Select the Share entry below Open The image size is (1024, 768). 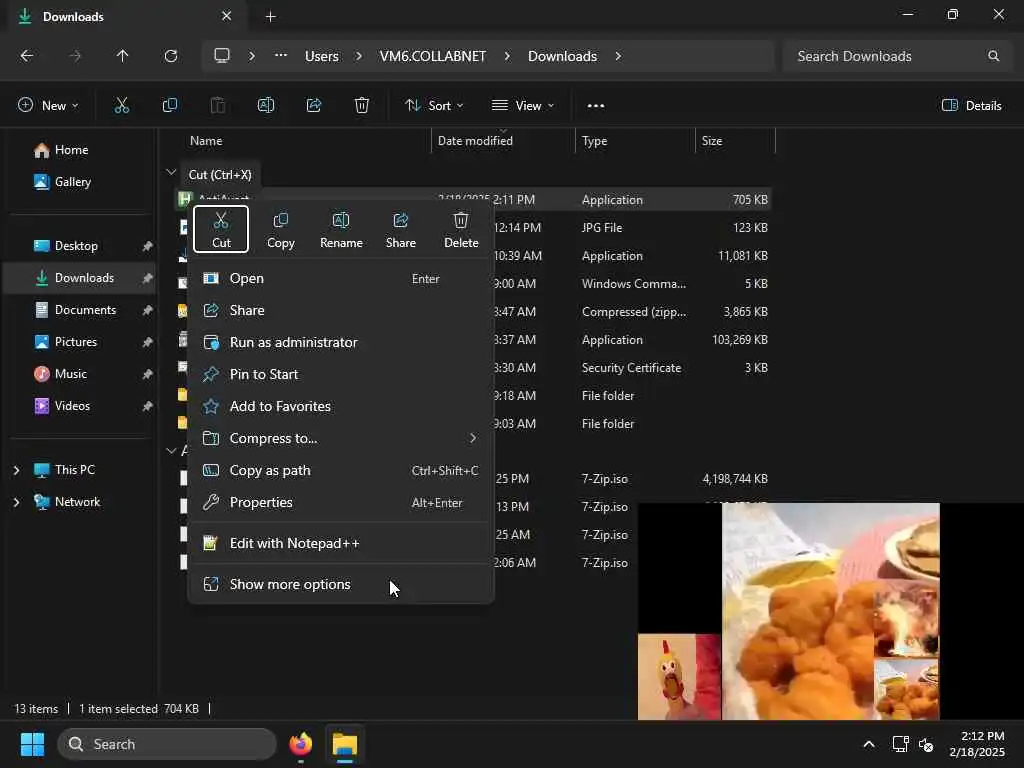point(341,310)
